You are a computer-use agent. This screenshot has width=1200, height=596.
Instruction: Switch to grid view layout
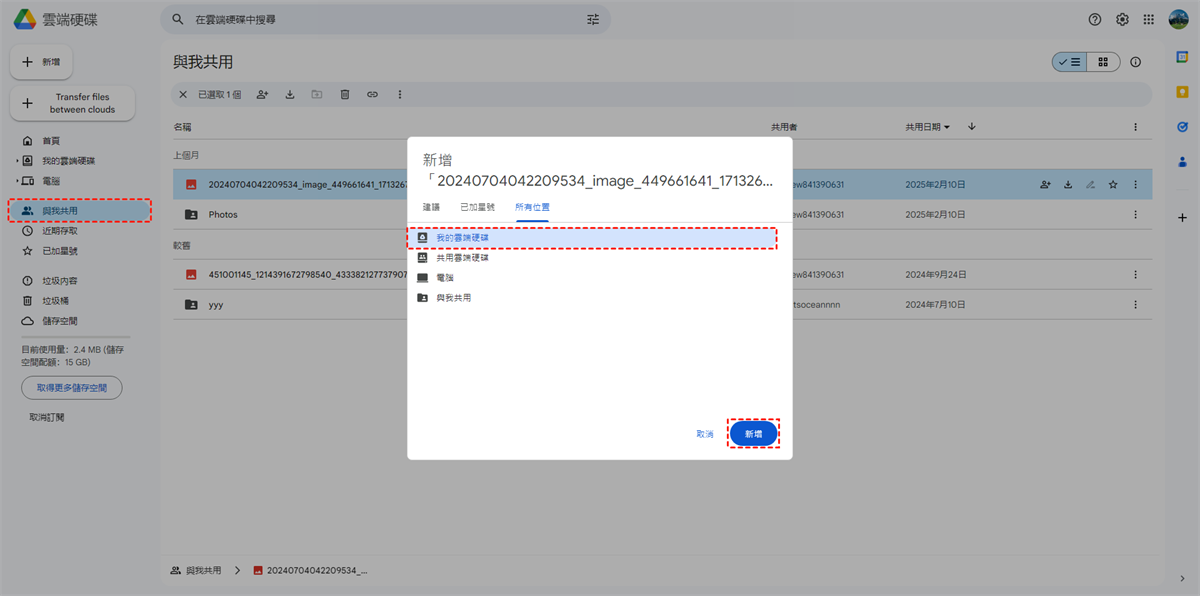[x=1103, y=62]
